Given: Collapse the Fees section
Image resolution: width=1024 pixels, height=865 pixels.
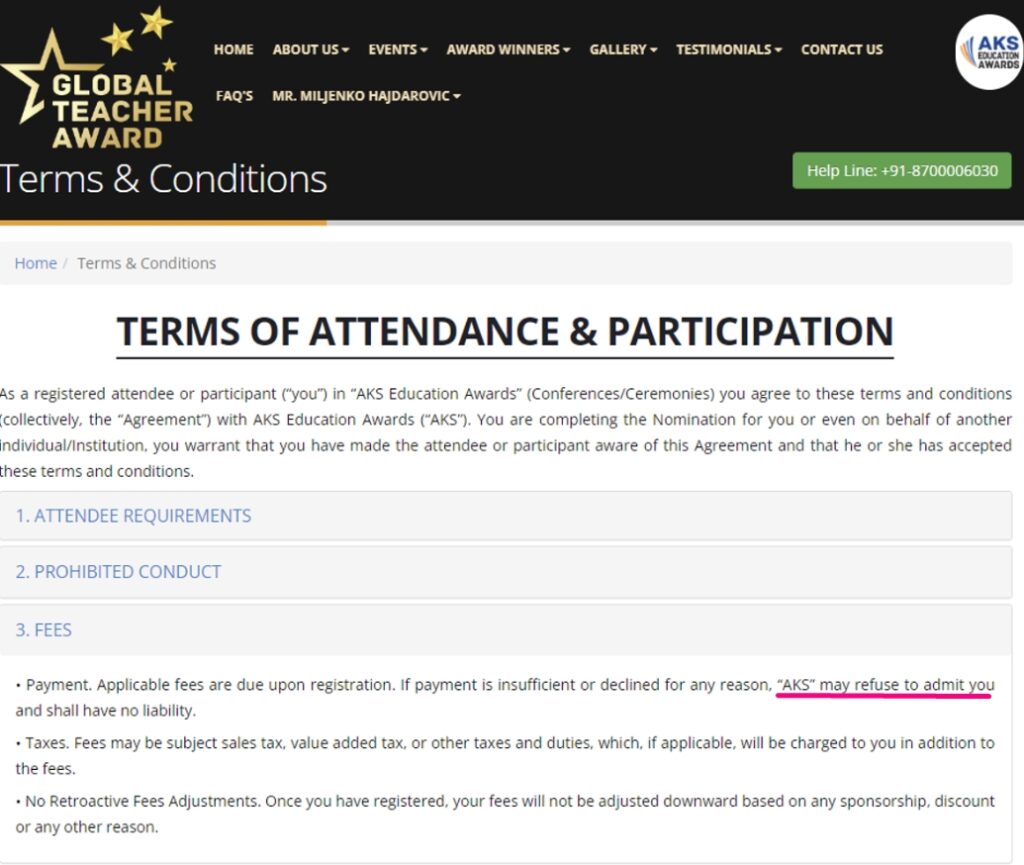Looking at the screenshot, I should pos(43,630).
